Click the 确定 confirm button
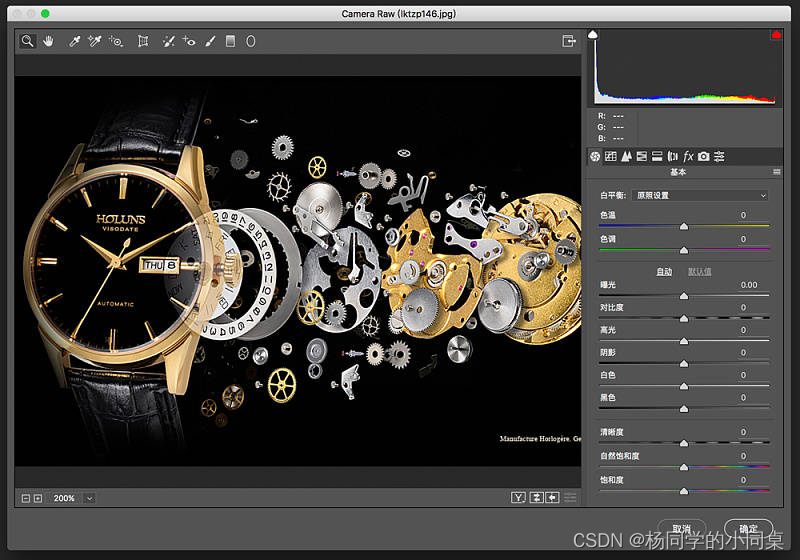800x560 pixels. 748,529
